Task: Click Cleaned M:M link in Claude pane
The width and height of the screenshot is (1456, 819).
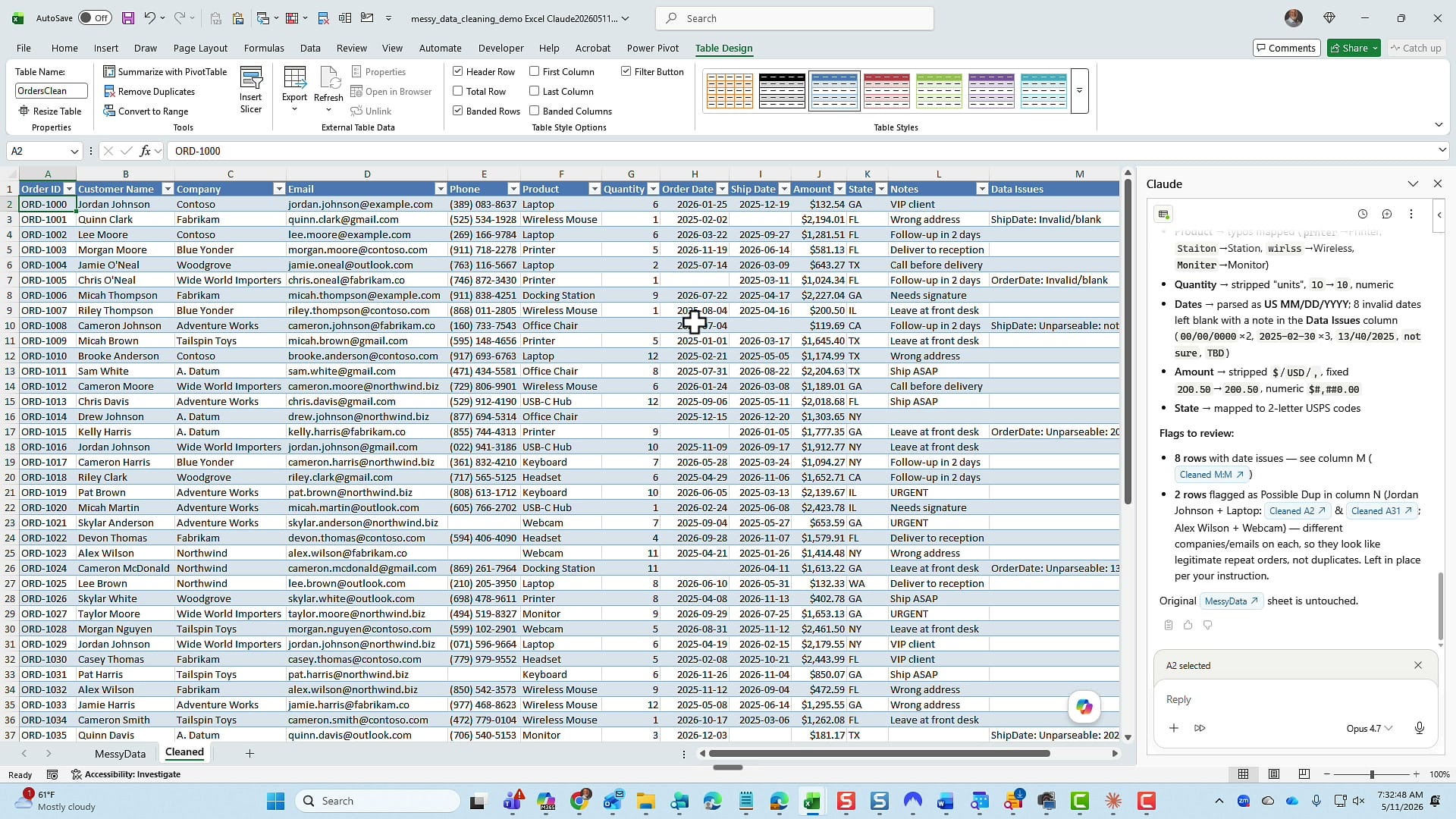Action: (1212, 475)
